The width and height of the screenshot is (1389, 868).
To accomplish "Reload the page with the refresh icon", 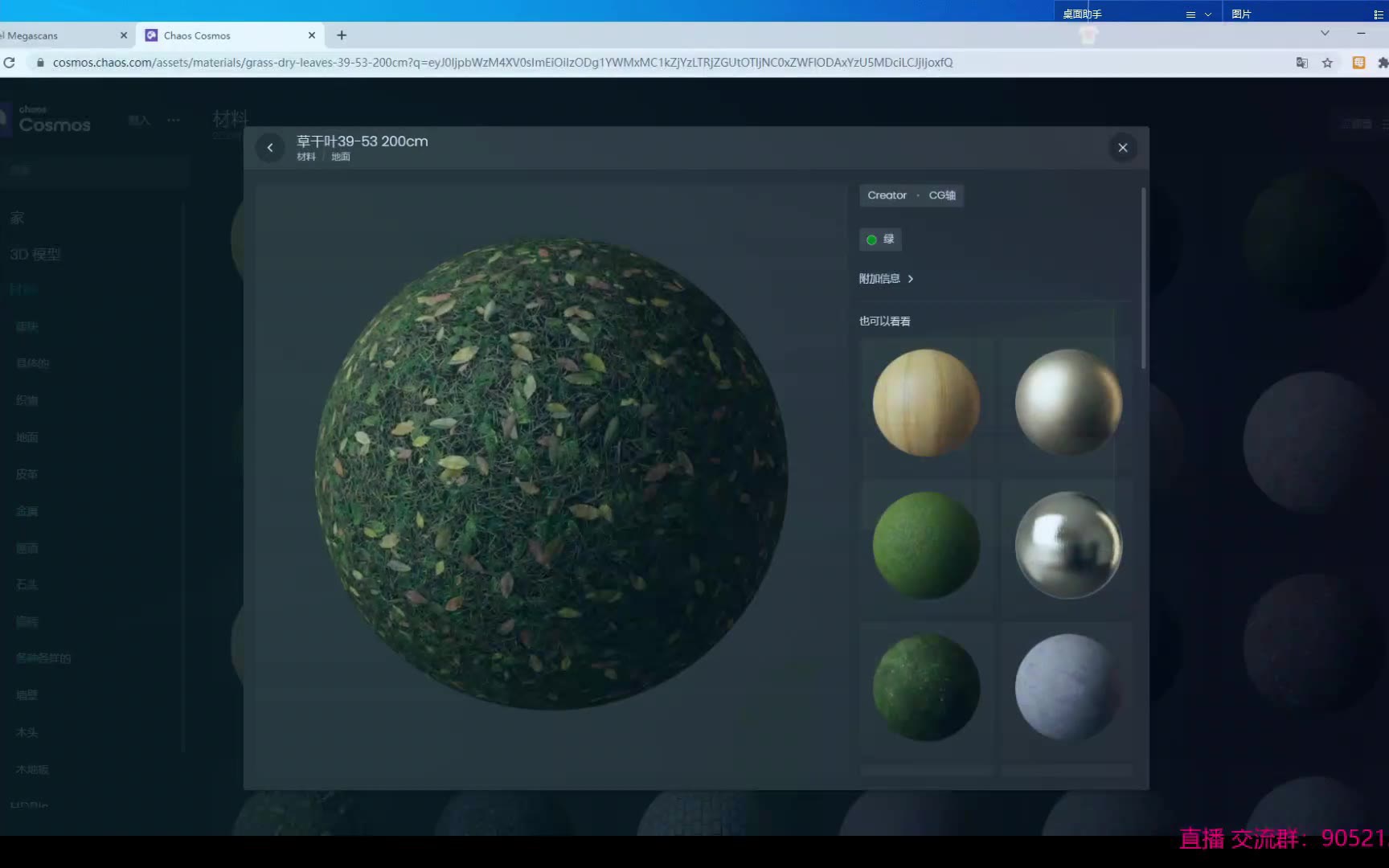I will [9, 63].
